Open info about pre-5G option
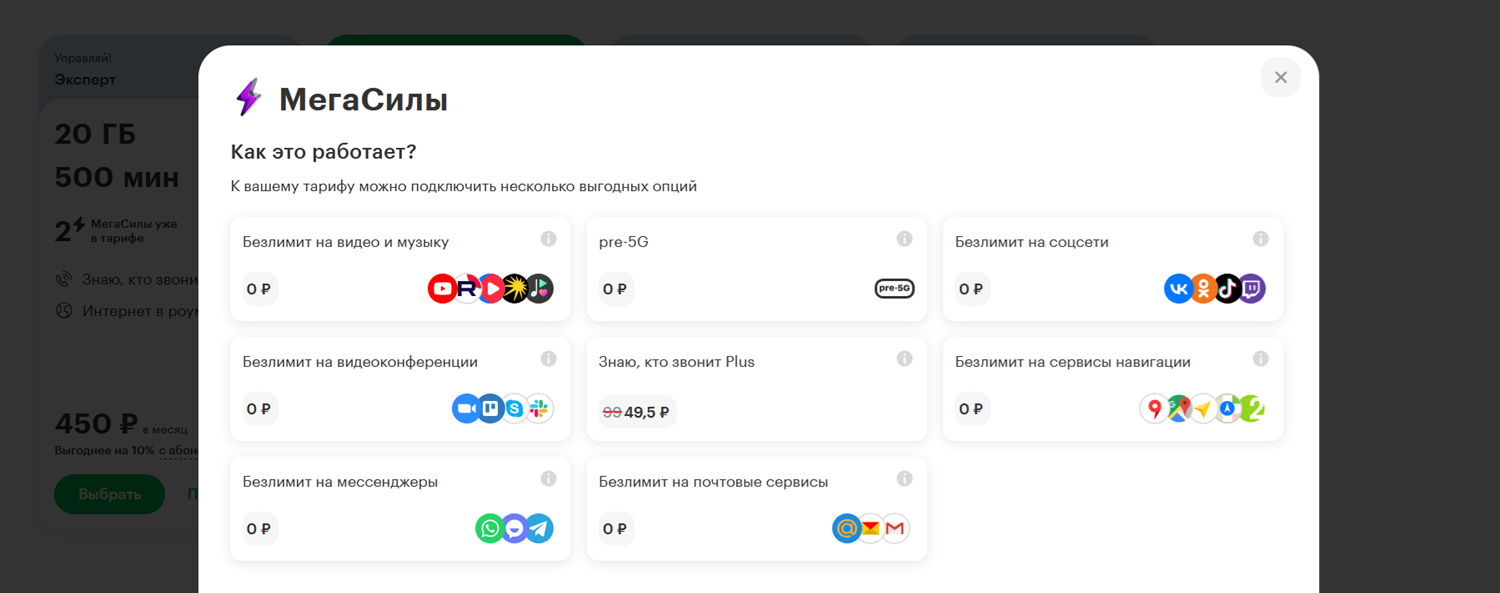The image size is (1500, 593). (904, 239)
